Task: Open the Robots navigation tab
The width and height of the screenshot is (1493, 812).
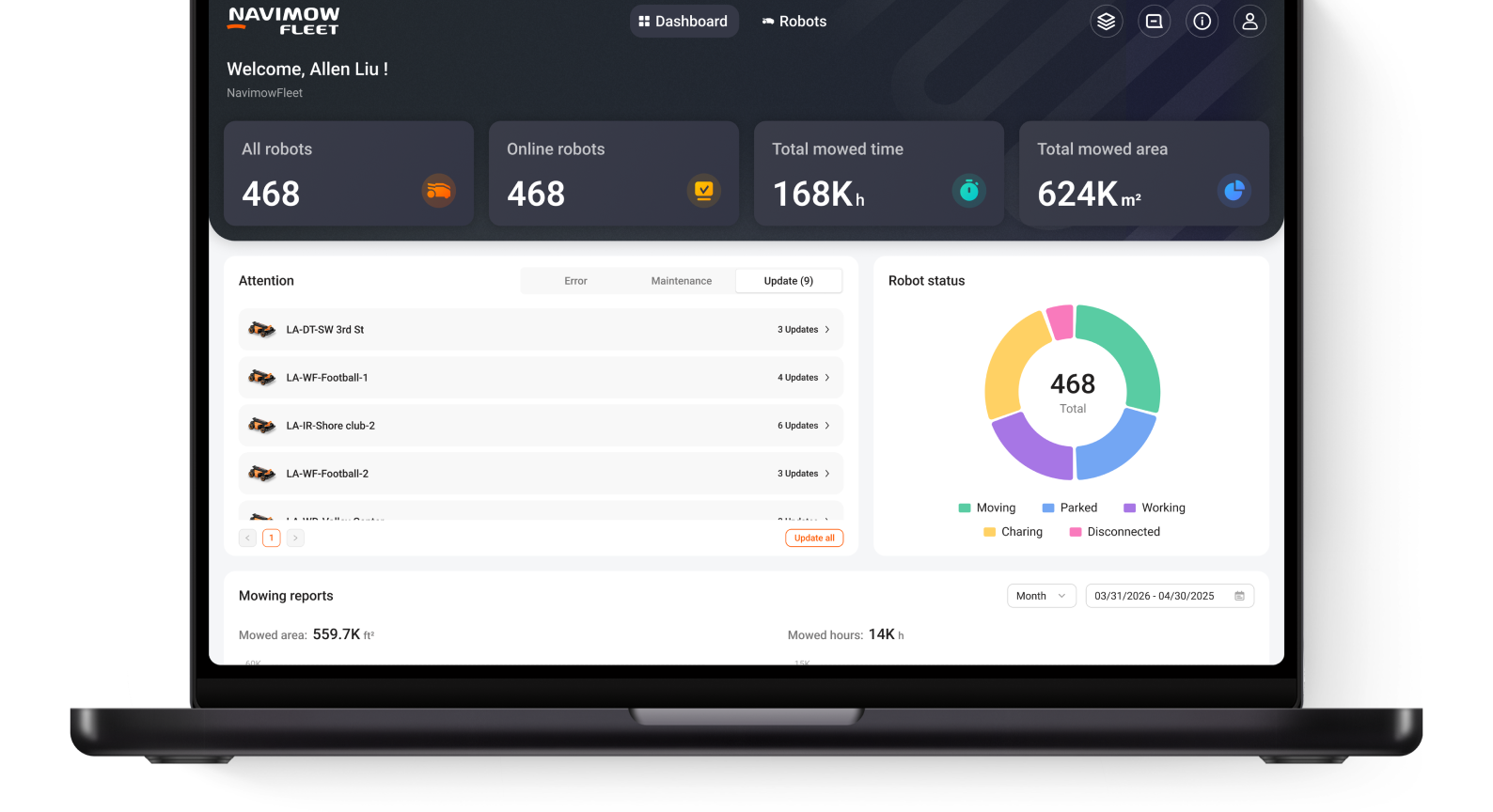Action: [794, 22]
